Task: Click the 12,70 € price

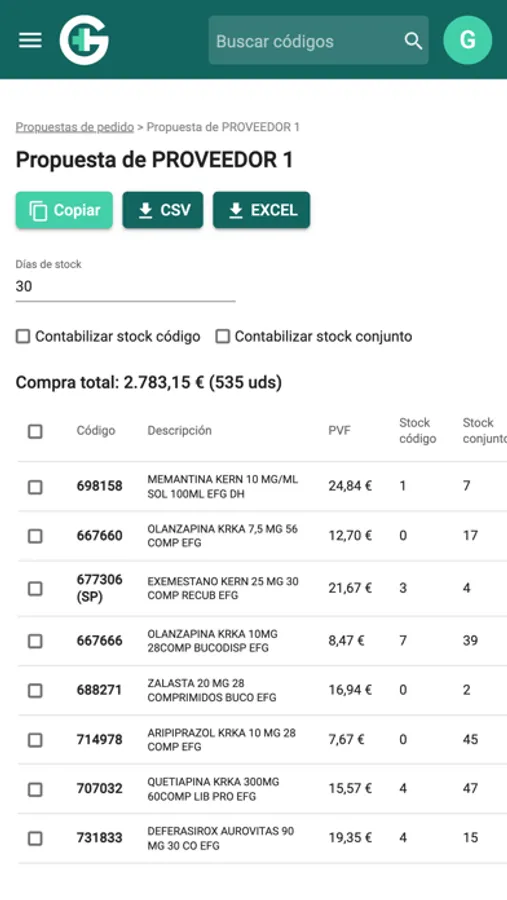Action: (350, 536)
